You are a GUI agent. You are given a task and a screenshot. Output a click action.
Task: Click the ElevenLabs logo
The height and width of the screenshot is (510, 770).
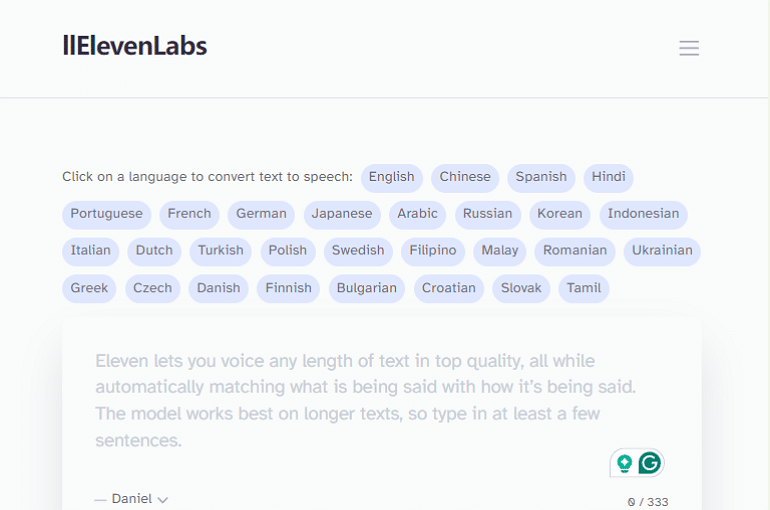(135, 45)
